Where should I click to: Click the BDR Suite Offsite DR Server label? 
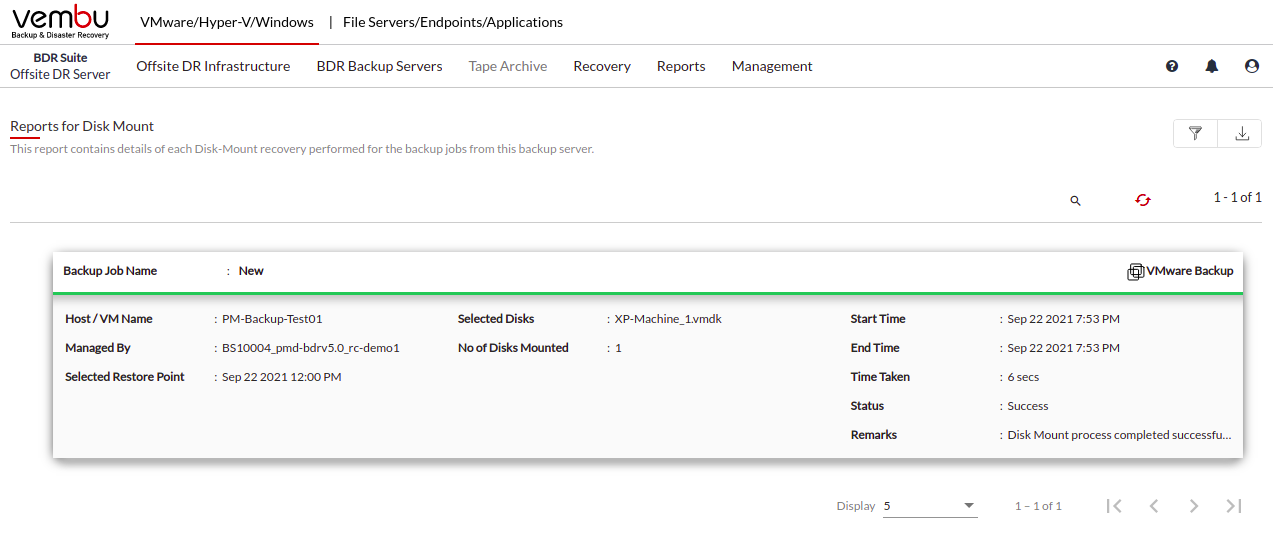[x=60, y=66]
